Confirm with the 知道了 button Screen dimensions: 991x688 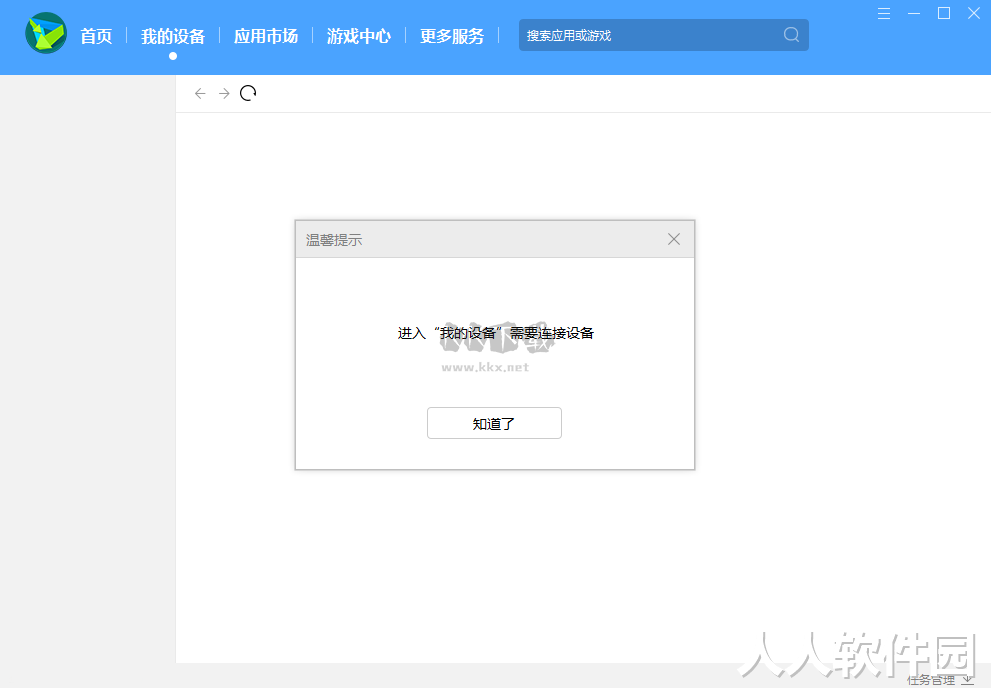(x=494, y=423)
